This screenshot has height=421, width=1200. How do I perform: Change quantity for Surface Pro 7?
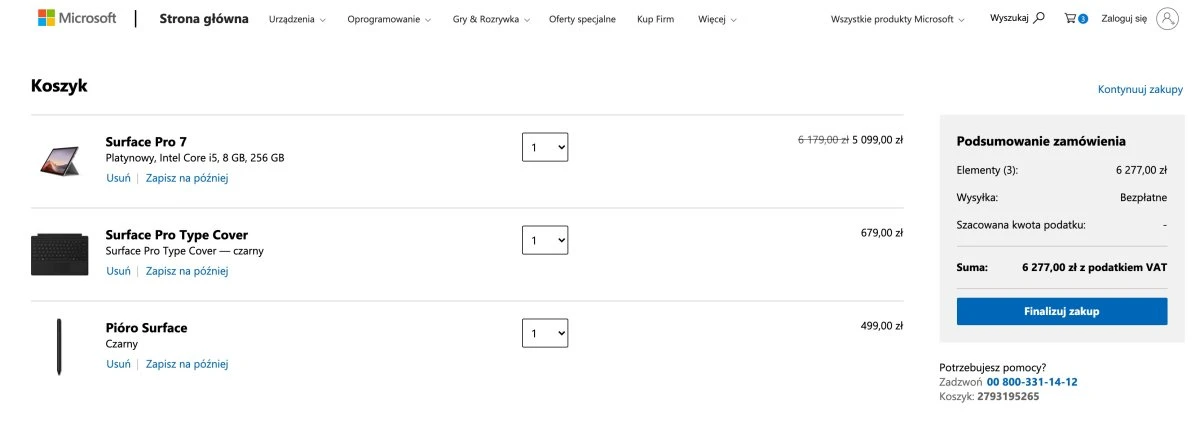[x=545, y=147]
